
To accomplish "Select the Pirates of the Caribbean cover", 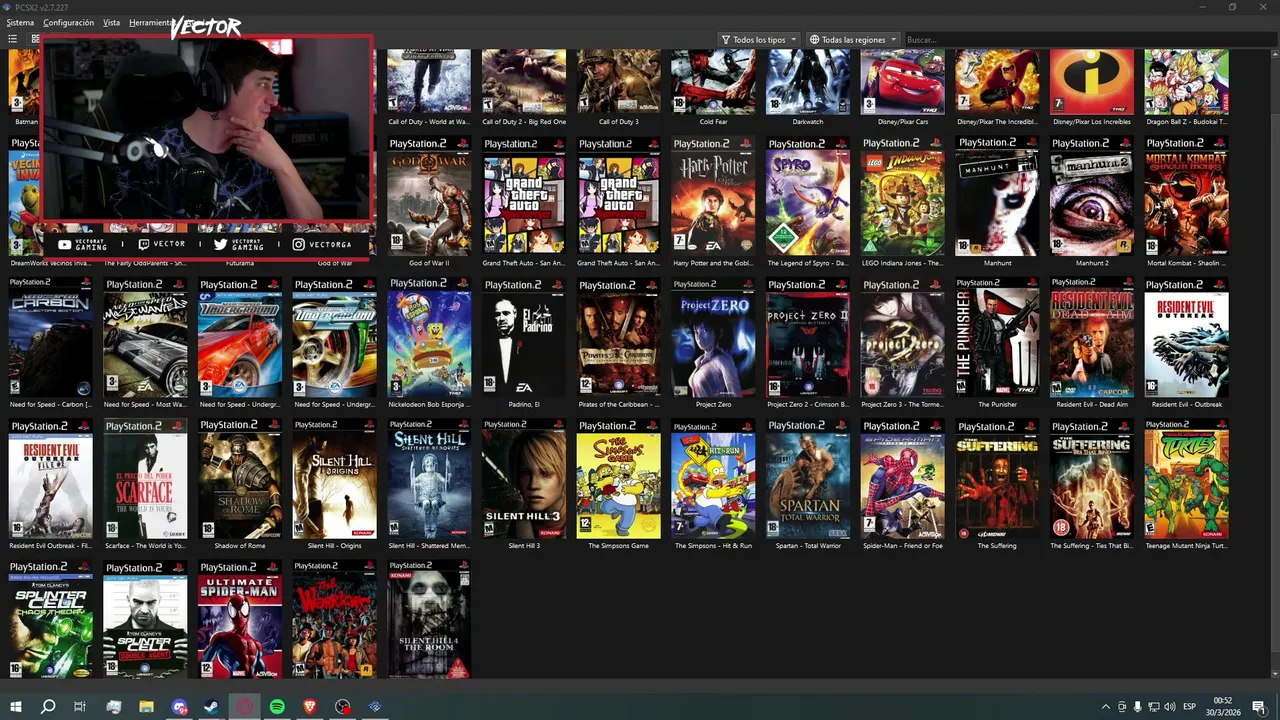I will pos(618,337).
